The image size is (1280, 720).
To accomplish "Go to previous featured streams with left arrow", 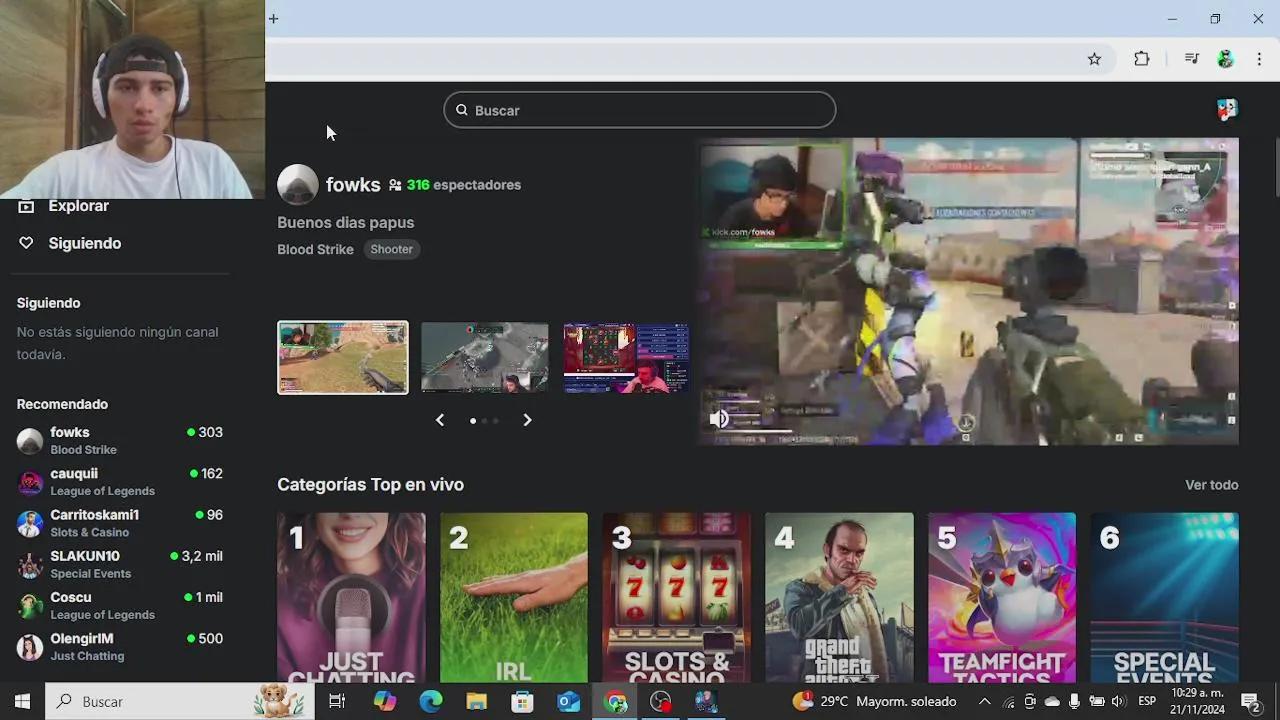I will (x=440, y=420).
